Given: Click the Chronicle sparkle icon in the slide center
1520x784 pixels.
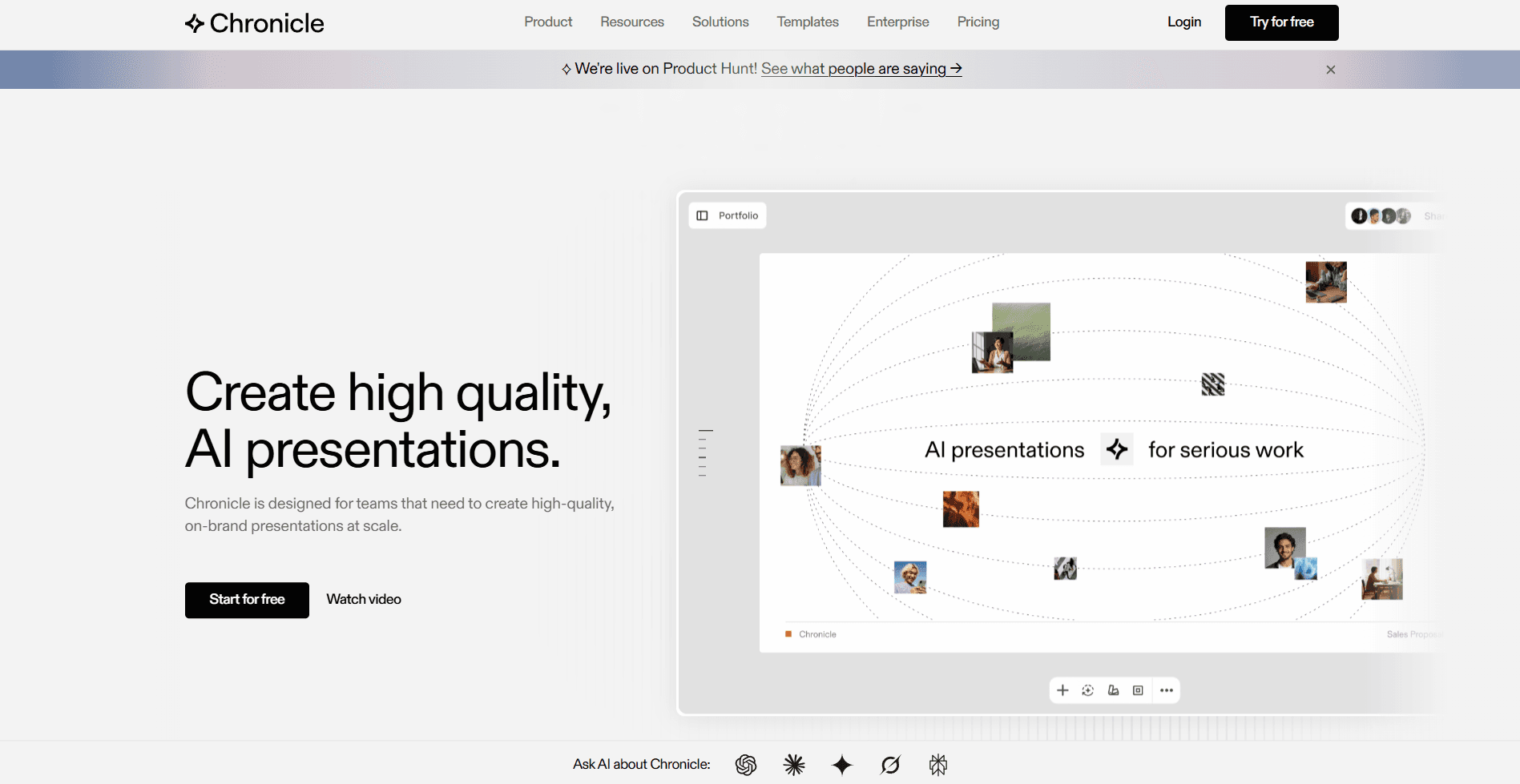Looking at the screenshot, I should [x=1117, y=449].
